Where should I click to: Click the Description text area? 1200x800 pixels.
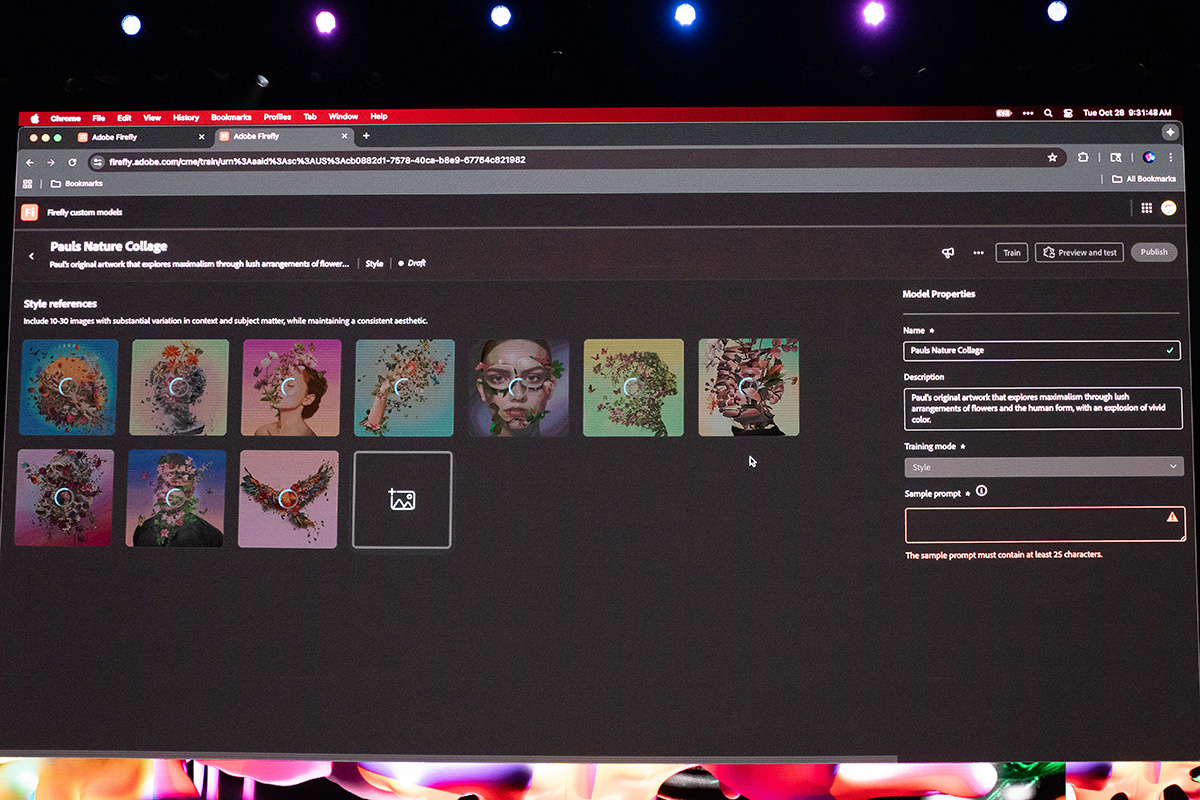[x=1042, y=408]
